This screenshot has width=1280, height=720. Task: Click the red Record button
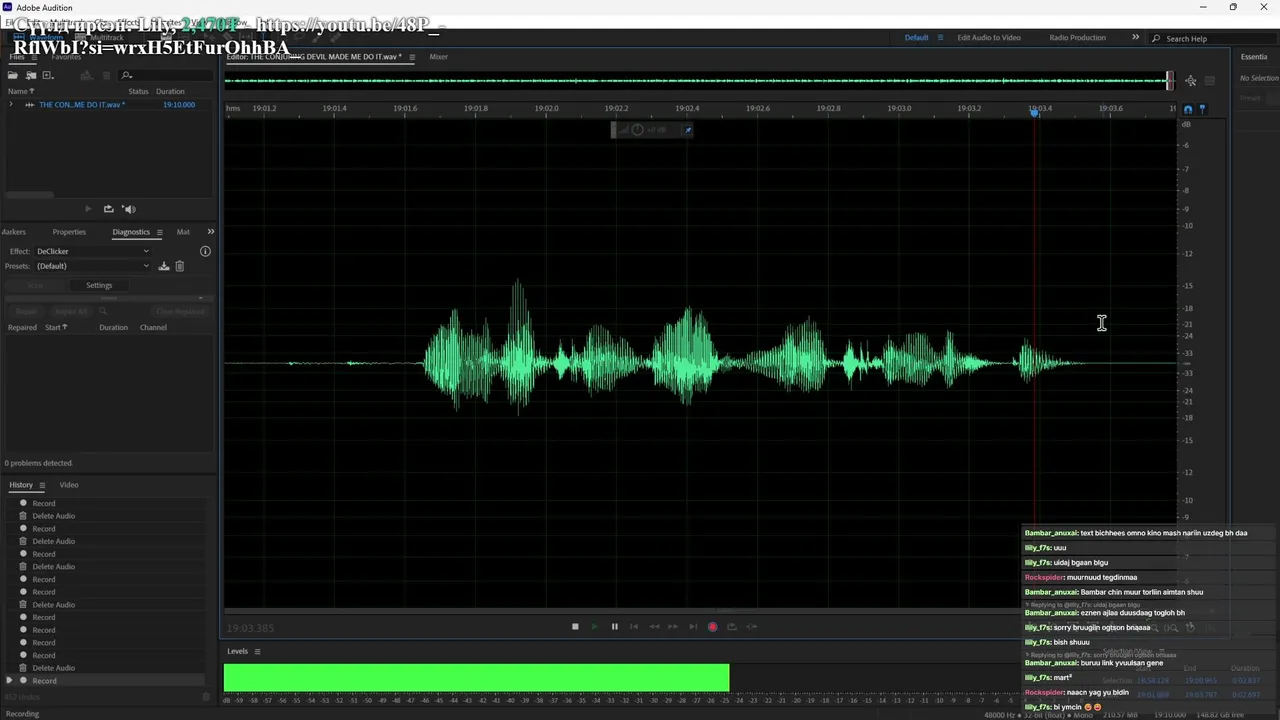[x=712, y=627]
